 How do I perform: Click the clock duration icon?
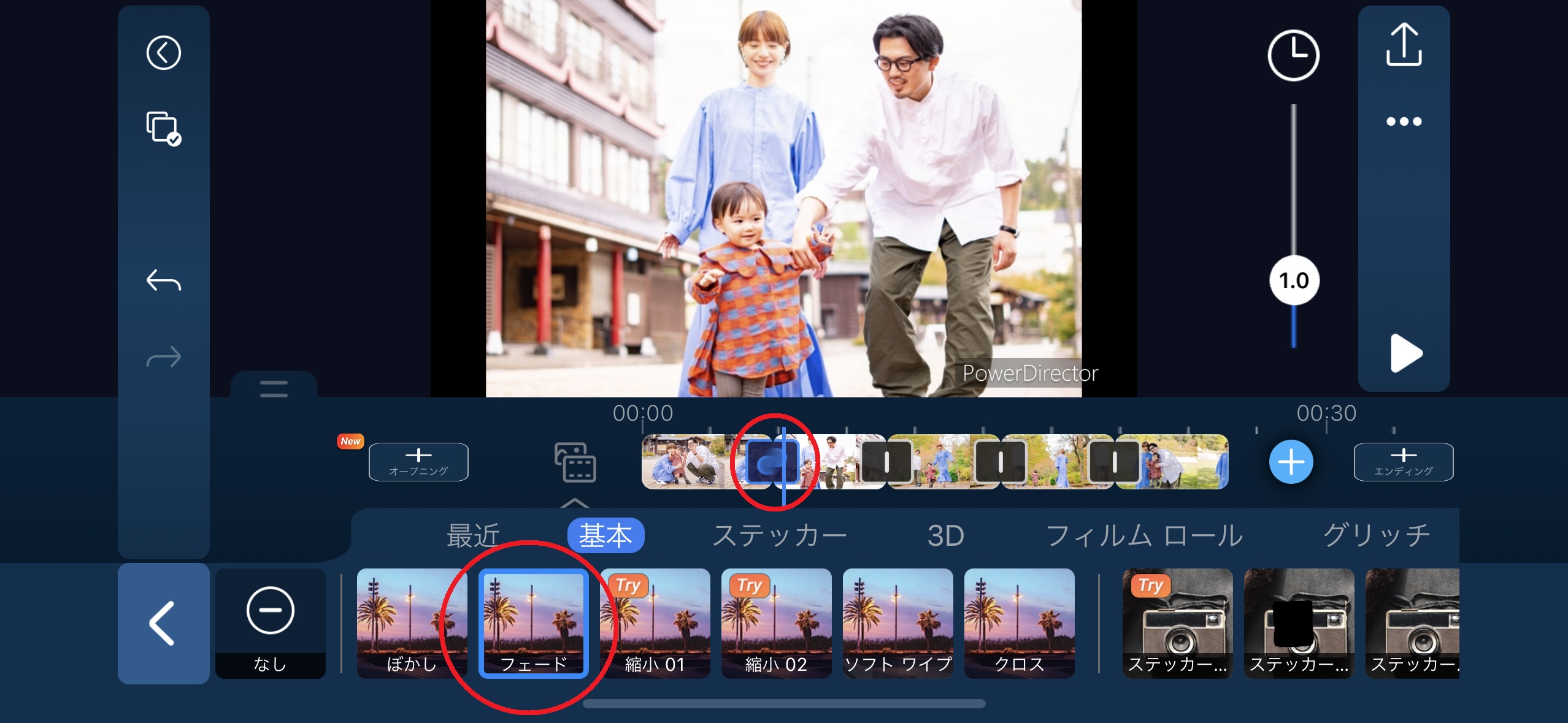pos(1293,55)
